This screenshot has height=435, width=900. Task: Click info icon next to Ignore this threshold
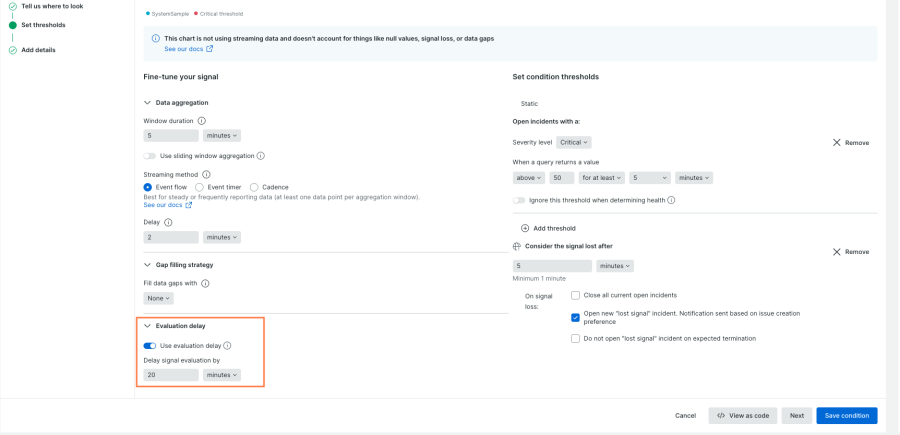point(671,200)
